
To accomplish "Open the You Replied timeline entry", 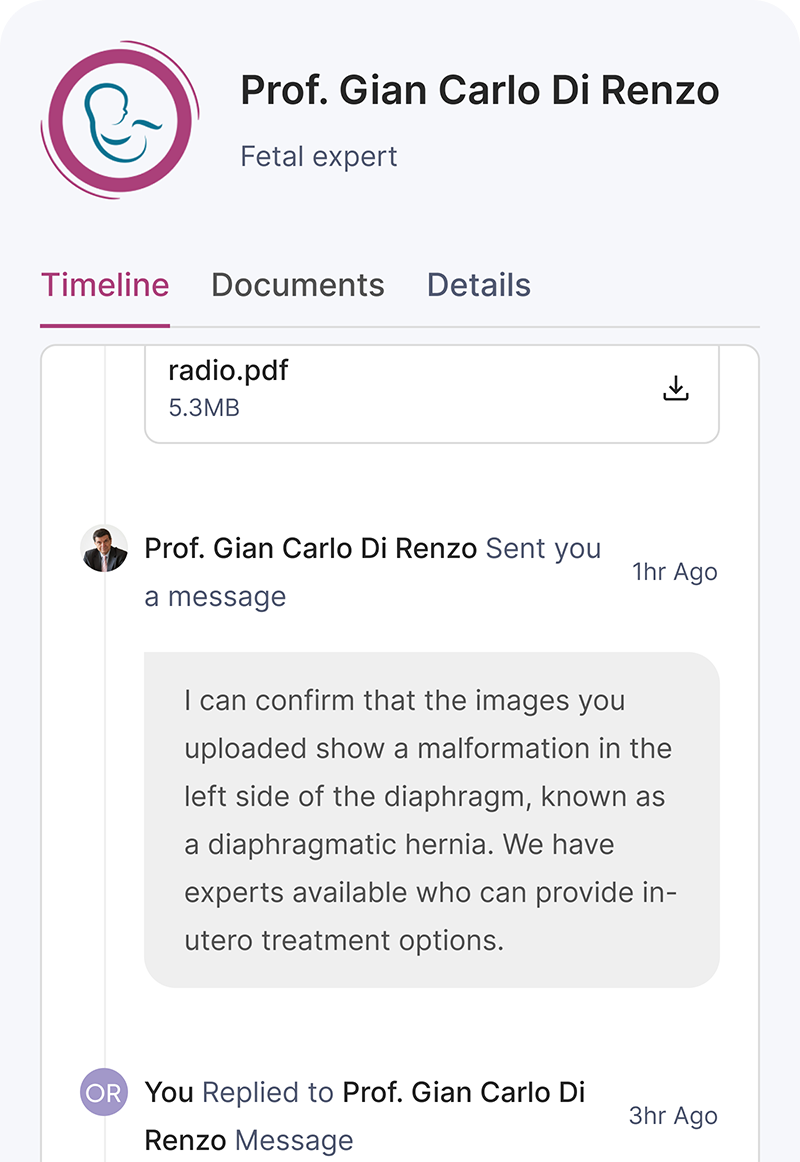I will coord(366,1115).
